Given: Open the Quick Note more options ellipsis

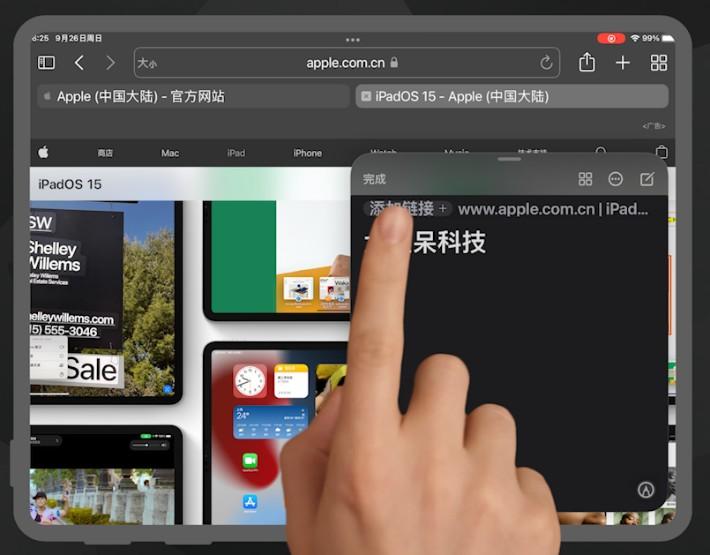Looking at the screenshot, I should pos(615,179).
